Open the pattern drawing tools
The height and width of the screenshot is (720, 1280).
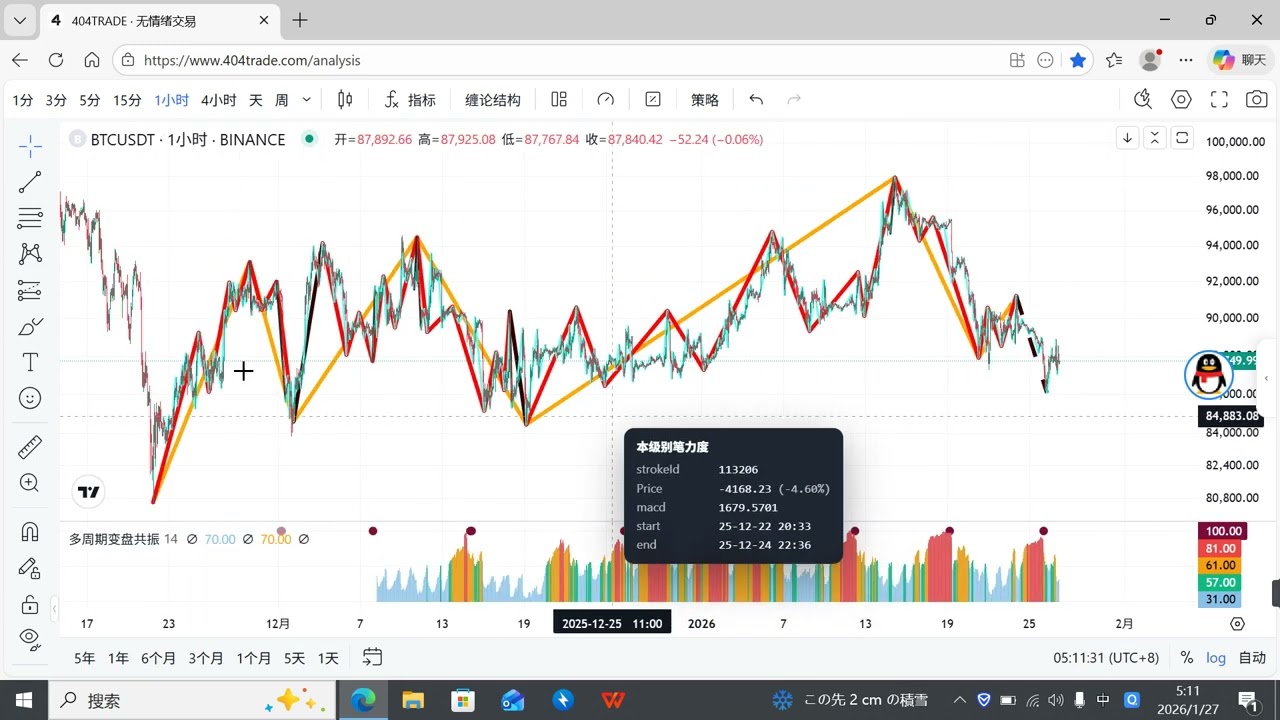[x=30, y=254]
